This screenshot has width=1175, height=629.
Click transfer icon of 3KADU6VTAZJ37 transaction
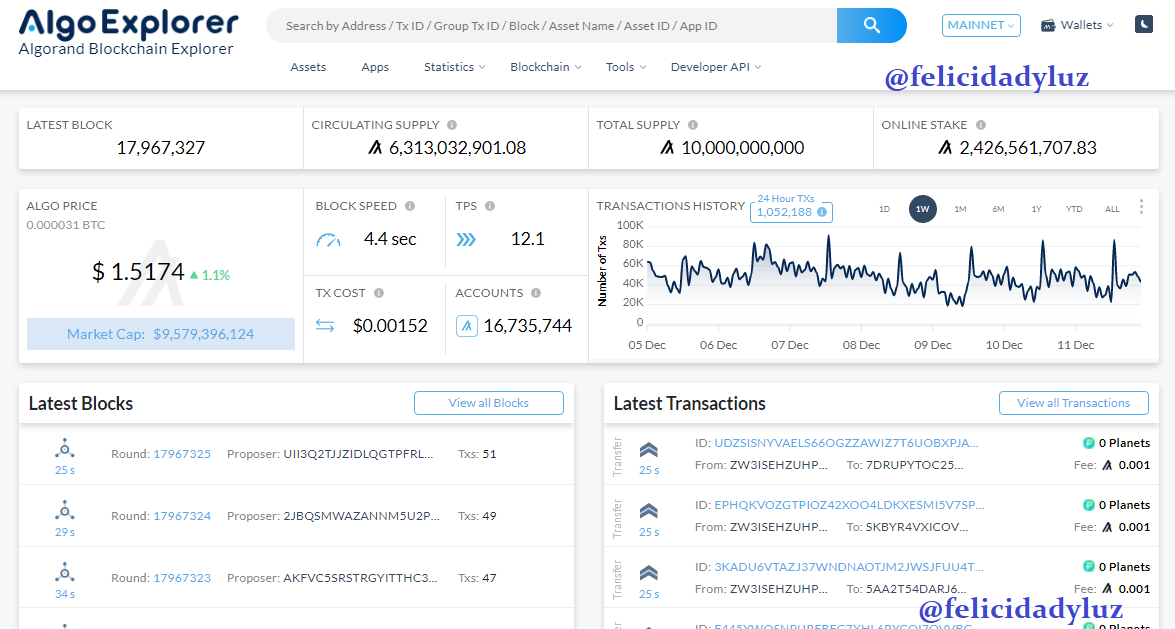point(649,574)
